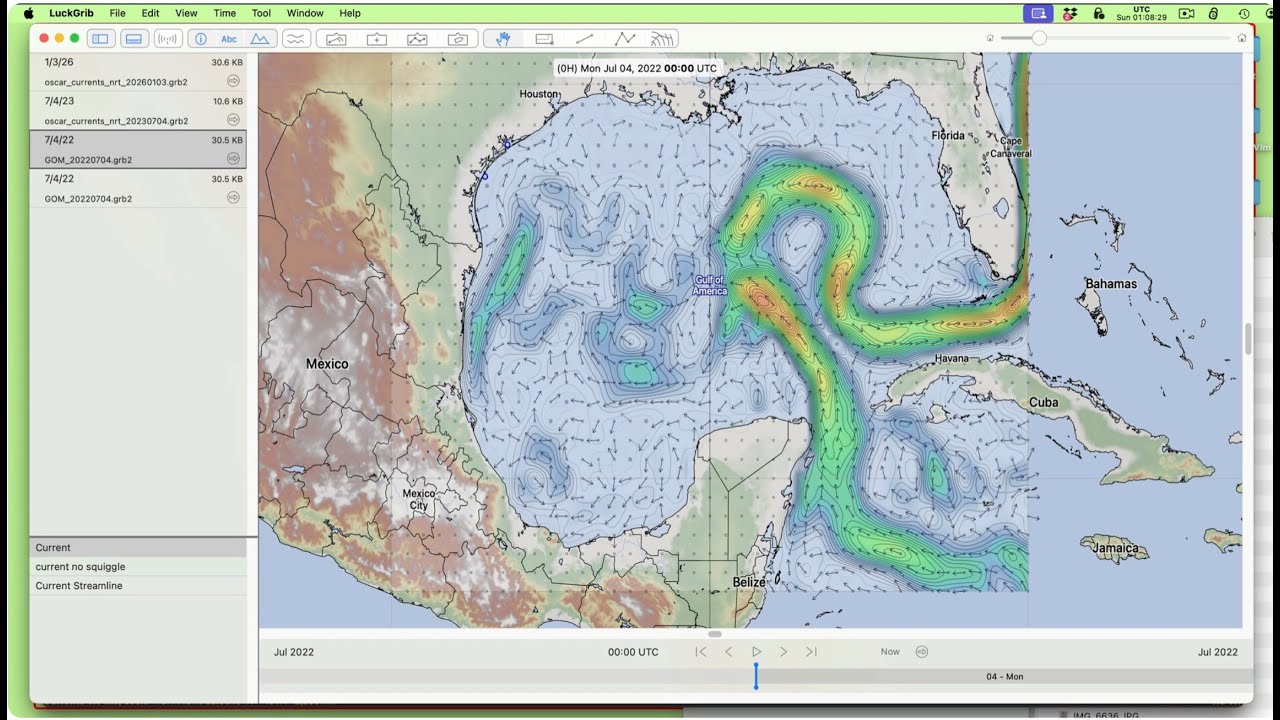Select the region shape toolbar icon

pos(457,39)
